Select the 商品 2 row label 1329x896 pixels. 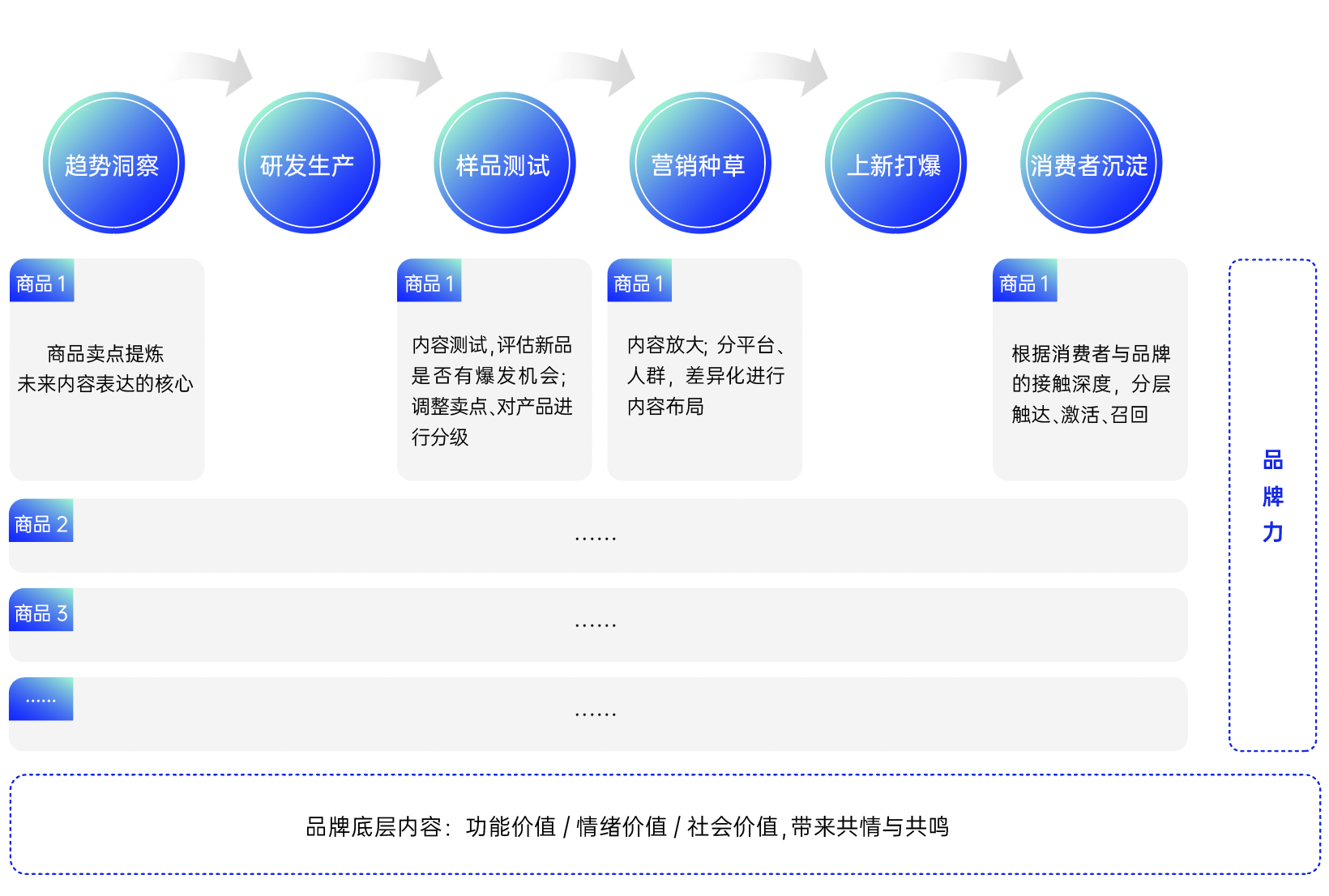pyautogui.click(x=41, y=524)
